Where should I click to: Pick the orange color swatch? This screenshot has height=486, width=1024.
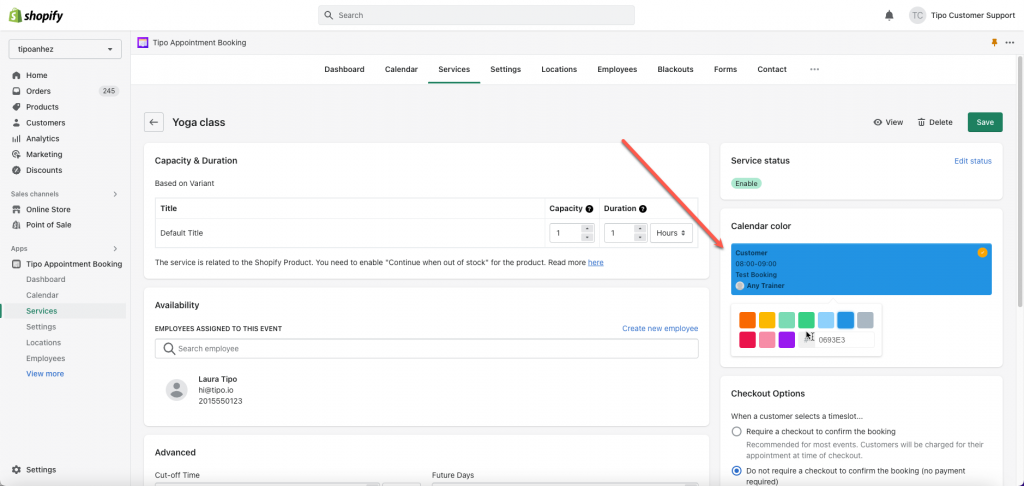[747, 320]
